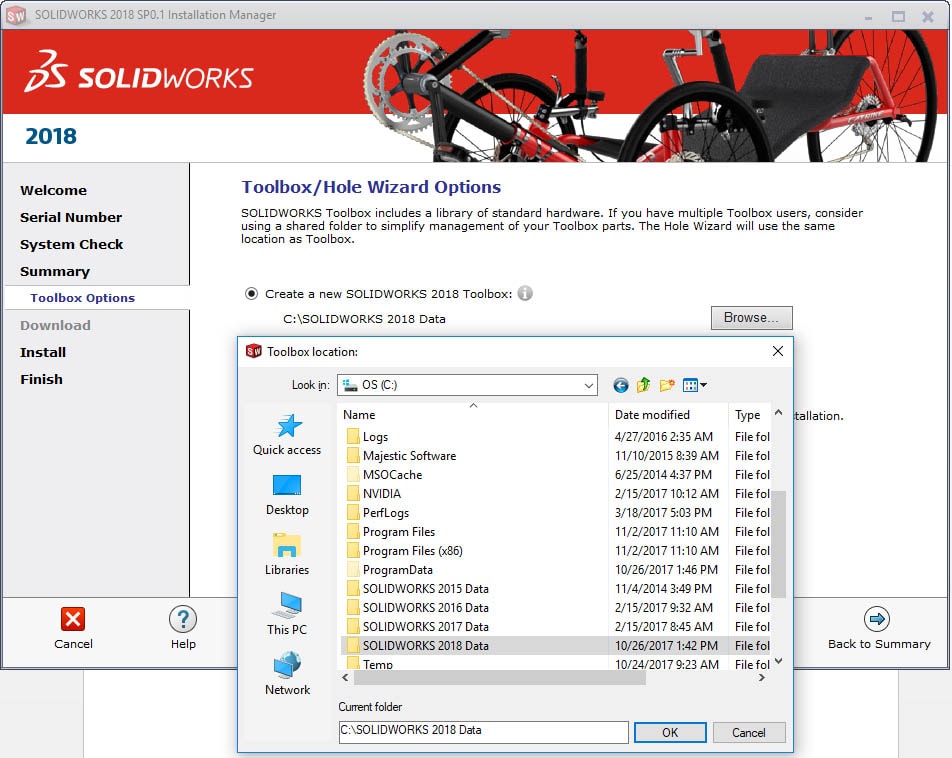
Task: Go back to last folder visited
Action: click(620, 385)
